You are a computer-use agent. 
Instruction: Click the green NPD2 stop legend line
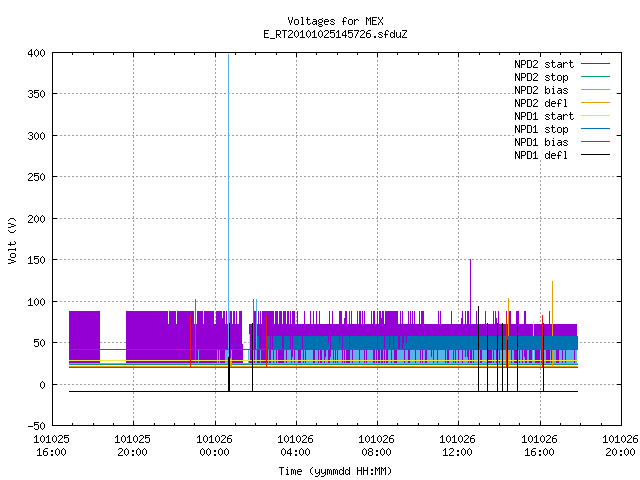[x=596, y=77]
